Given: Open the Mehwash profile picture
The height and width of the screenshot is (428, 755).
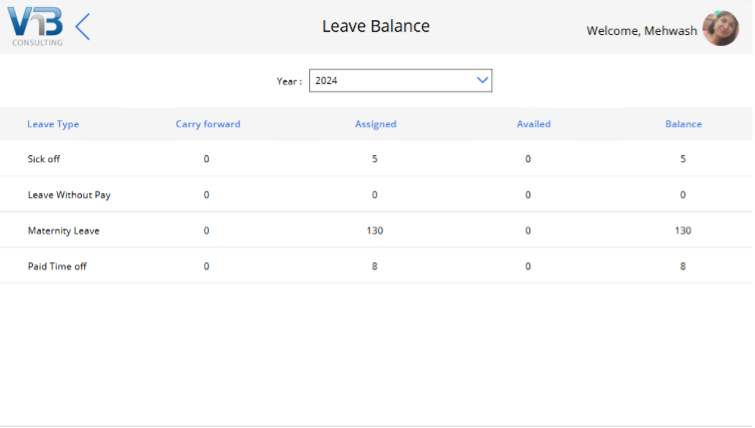Looking at the screenshot, I should 720,28.
